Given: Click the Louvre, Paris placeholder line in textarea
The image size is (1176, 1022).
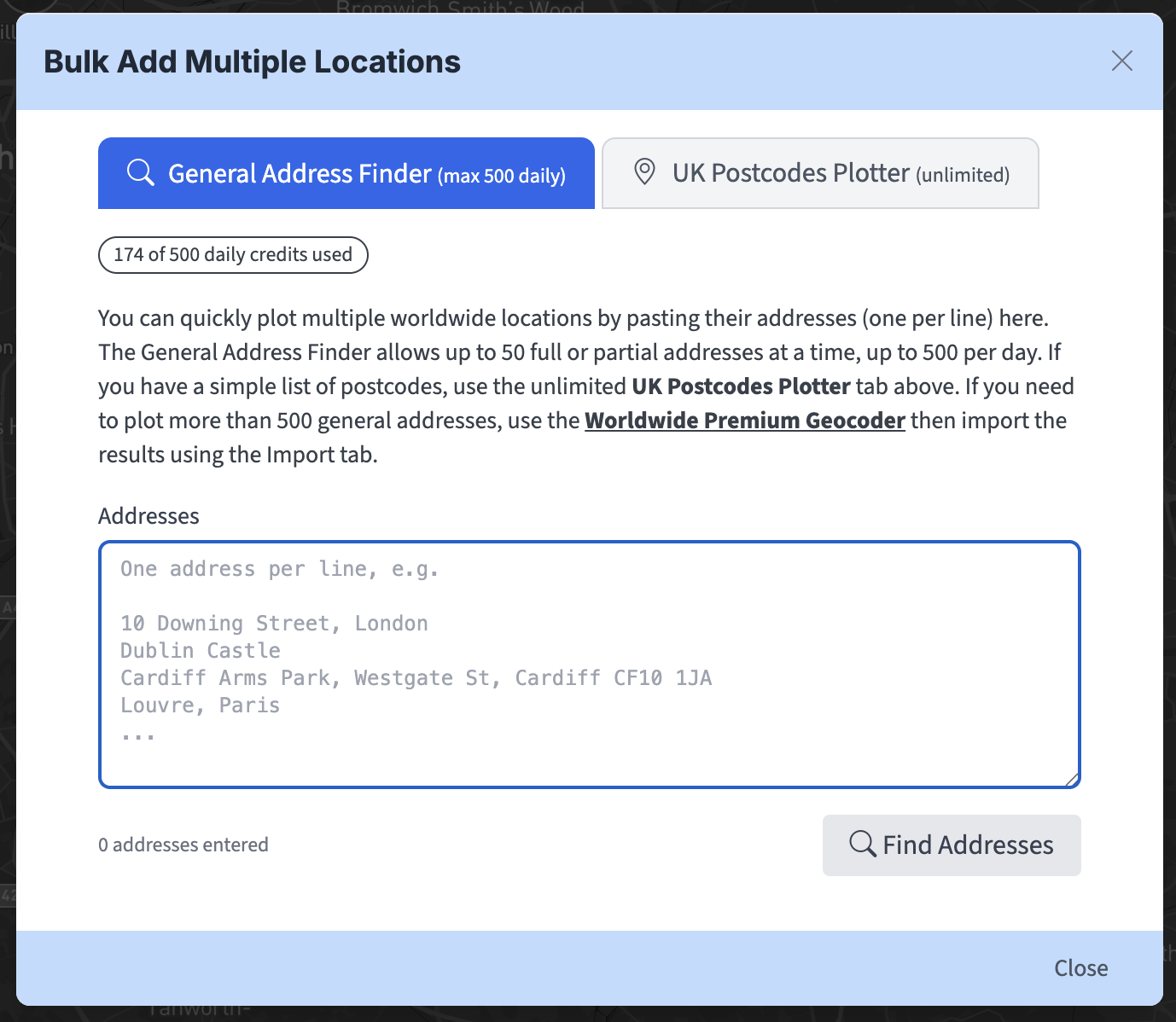Looking at the screenshot, I should (x=201, y=706).
